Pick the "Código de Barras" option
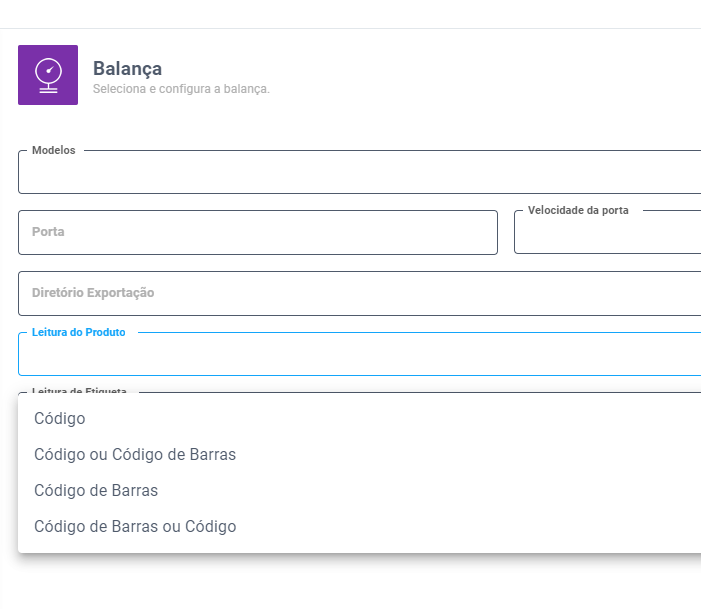The width and height of the screenshot is (701, 609). click(96, 491)
